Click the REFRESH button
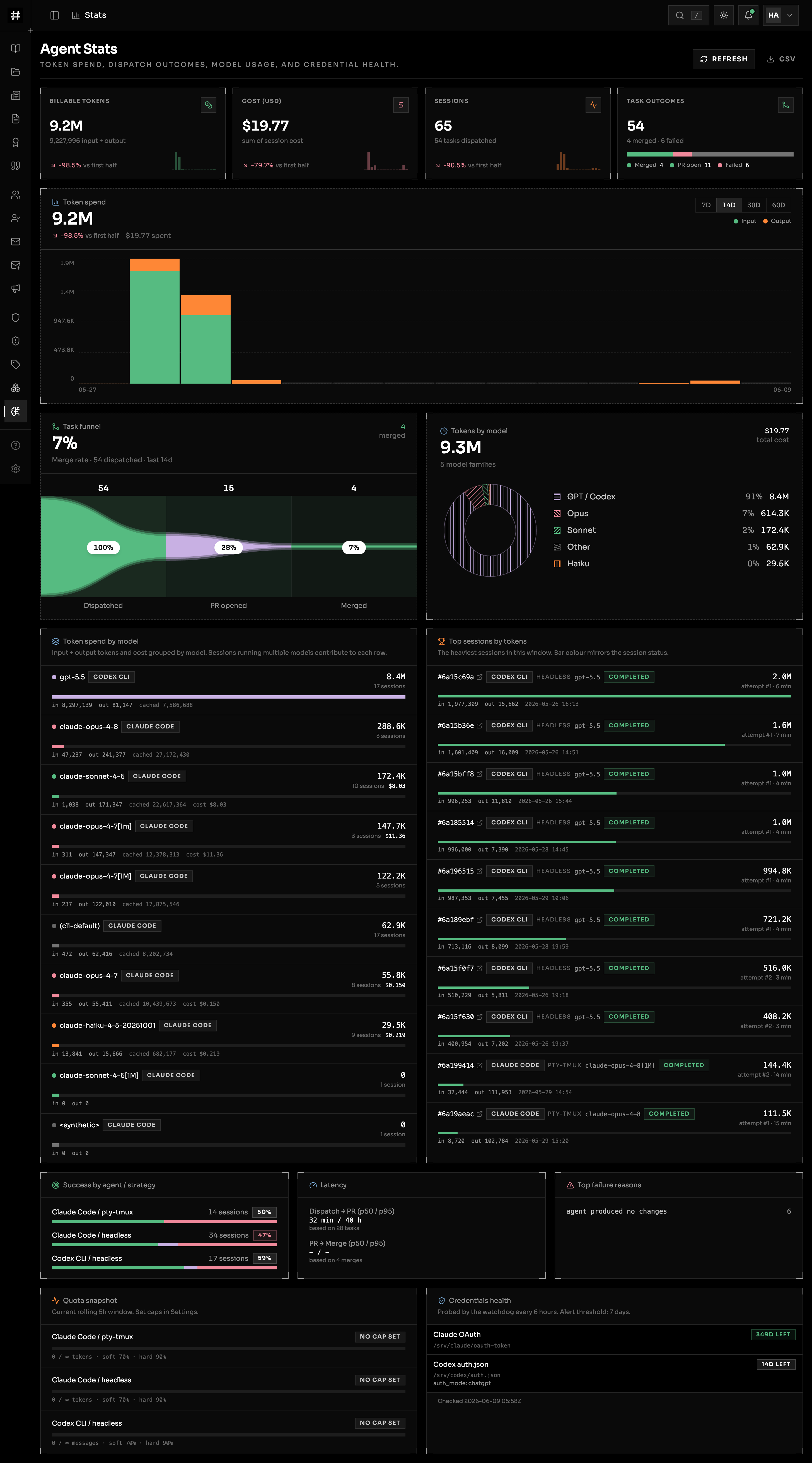This screenshot has height=1463, width=812. pos(723,59)
